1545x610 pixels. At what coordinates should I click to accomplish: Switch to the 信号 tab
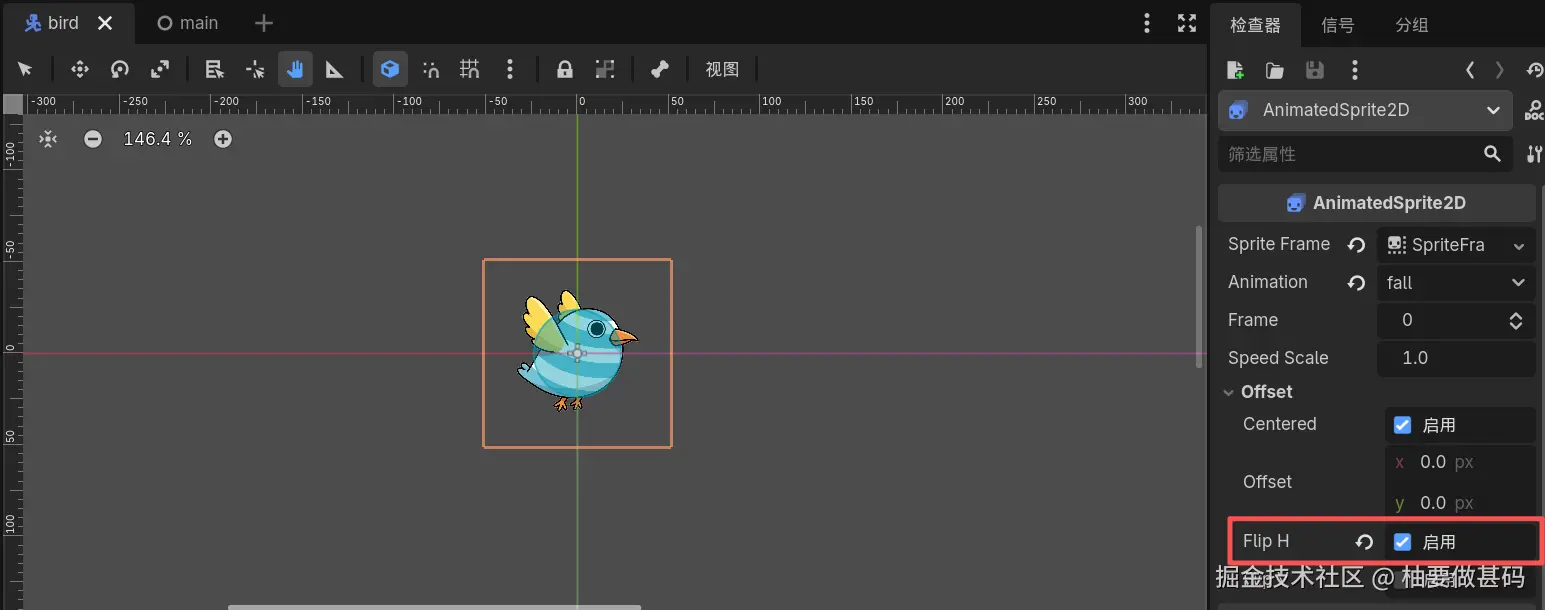pos(1337,24)
